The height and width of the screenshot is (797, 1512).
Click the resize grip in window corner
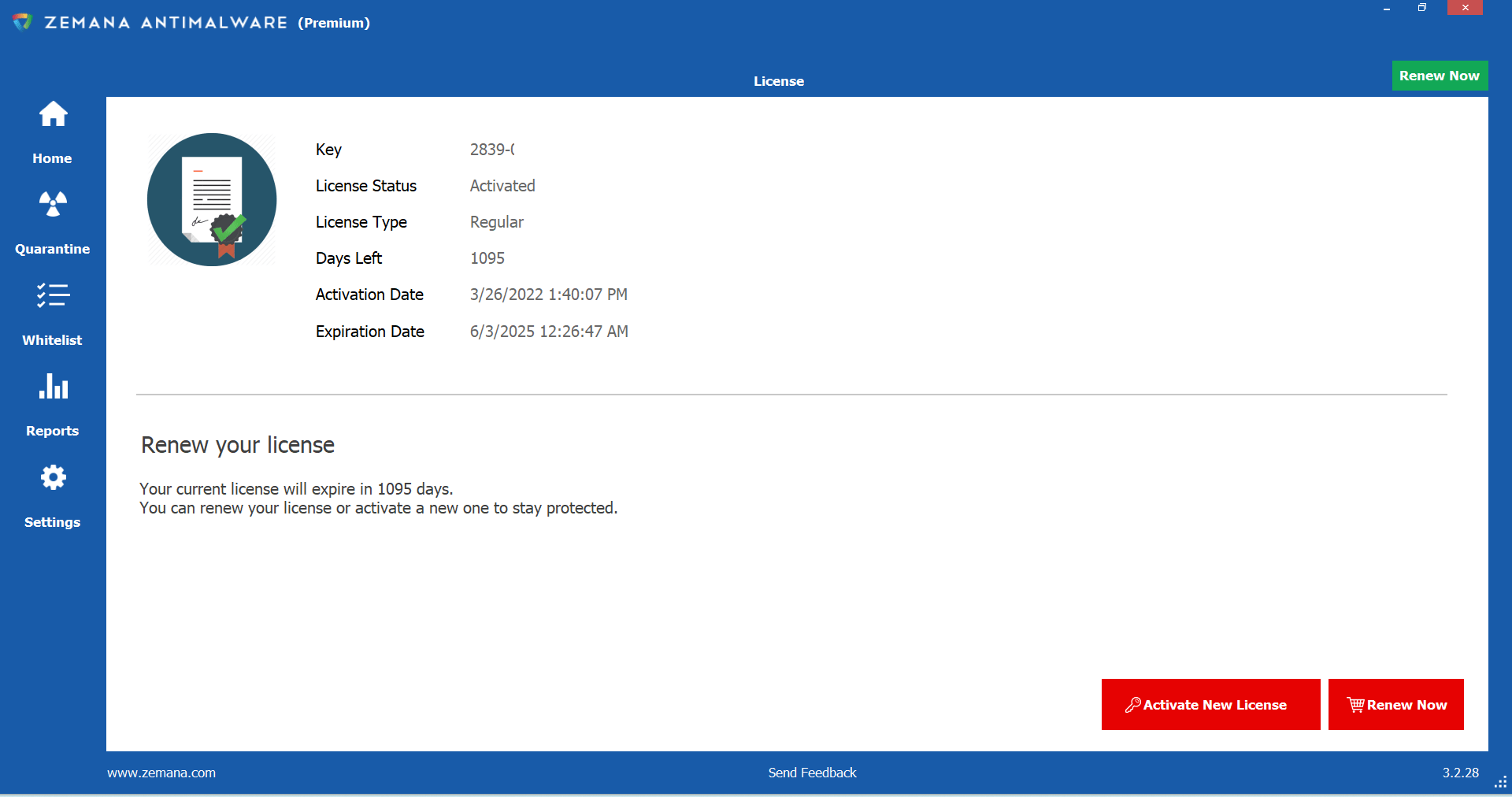point(1500,784)
